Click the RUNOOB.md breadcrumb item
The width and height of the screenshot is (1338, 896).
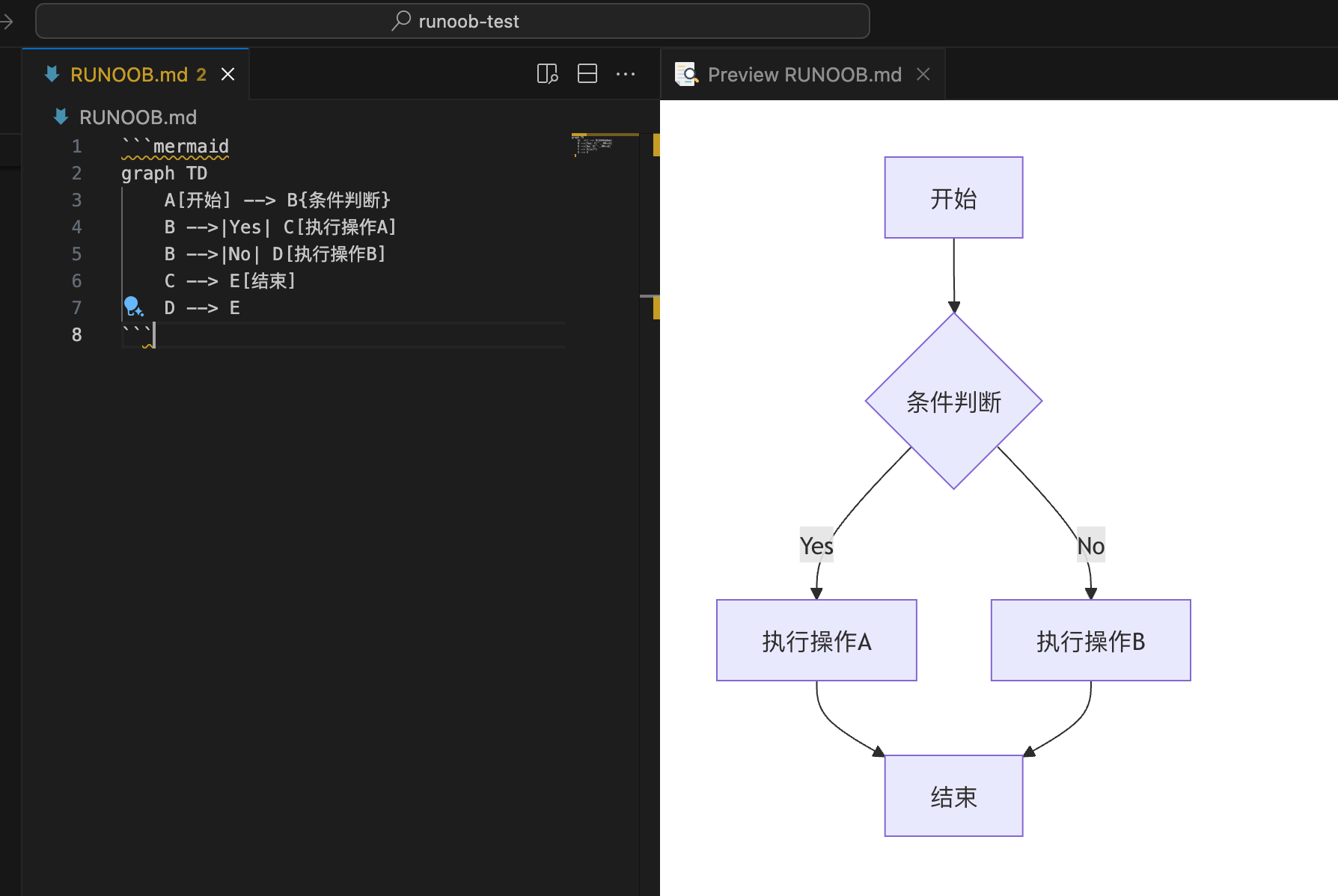tap(138, 117)
